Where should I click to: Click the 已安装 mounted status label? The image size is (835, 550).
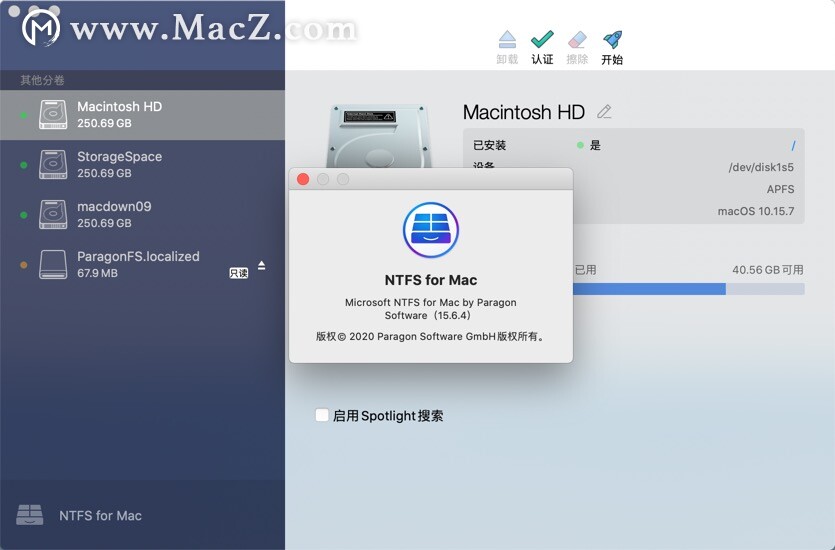click(x=489, y=145)
